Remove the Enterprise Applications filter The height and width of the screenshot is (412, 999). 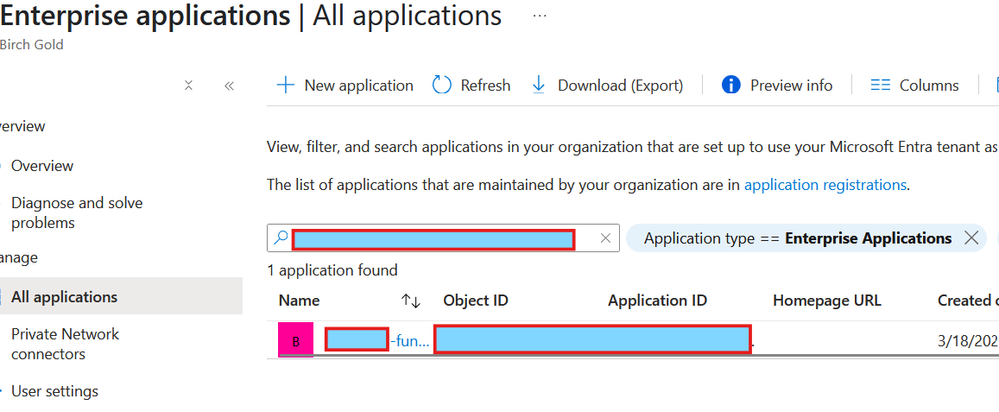tap(971, 238)
